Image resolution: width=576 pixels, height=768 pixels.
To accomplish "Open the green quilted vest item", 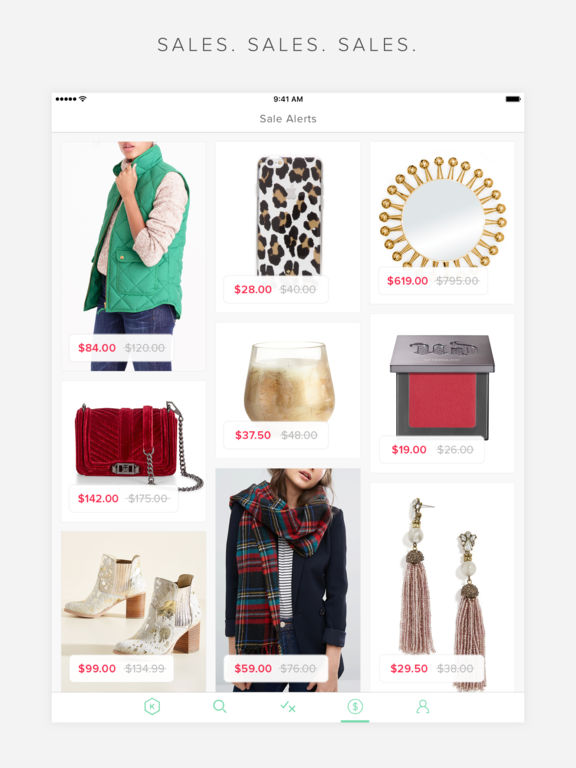I will click(x=133, y=256).
